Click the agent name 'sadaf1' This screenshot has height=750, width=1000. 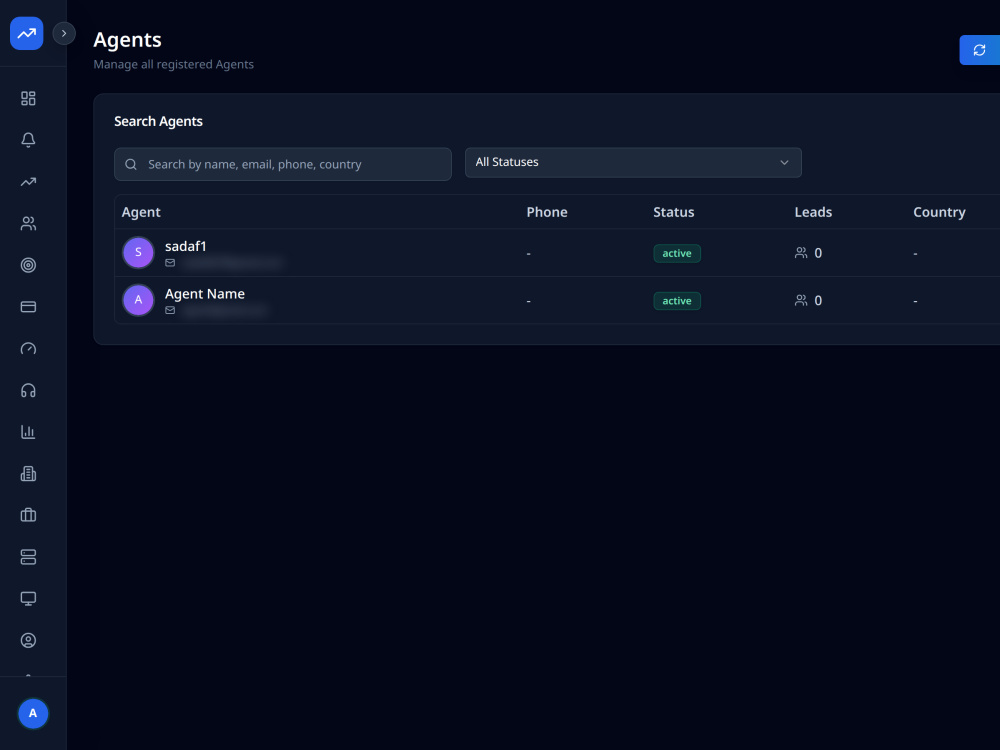[186, 246]
